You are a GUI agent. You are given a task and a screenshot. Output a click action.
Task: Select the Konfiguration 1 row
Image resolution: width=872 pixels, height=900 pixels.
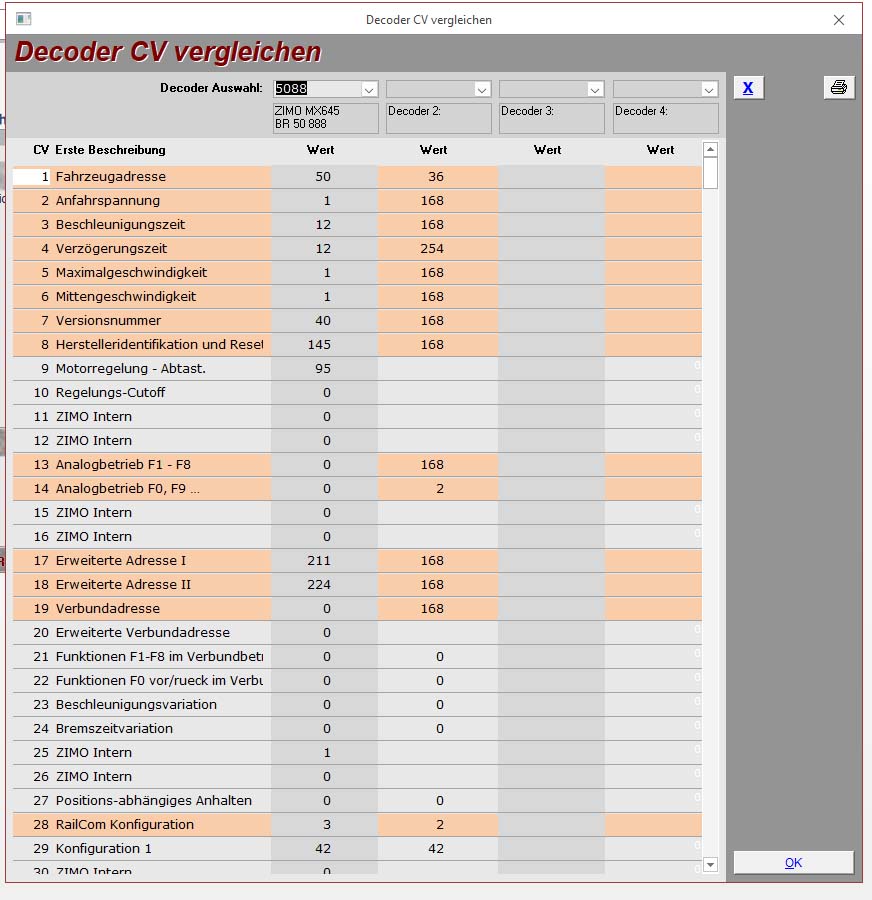pyautogui.click(x=357, y=848)
